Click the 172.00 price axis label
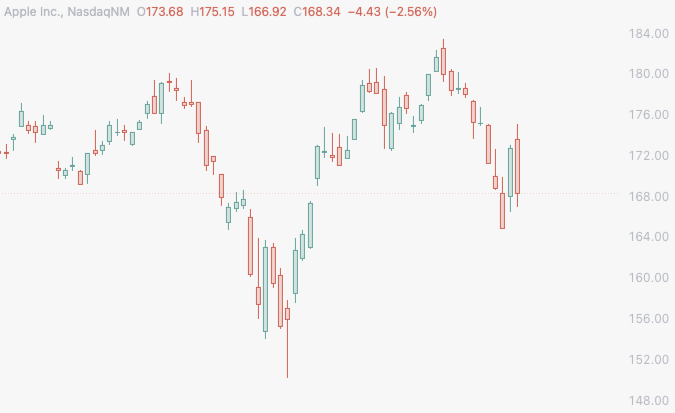 point(649,155)
